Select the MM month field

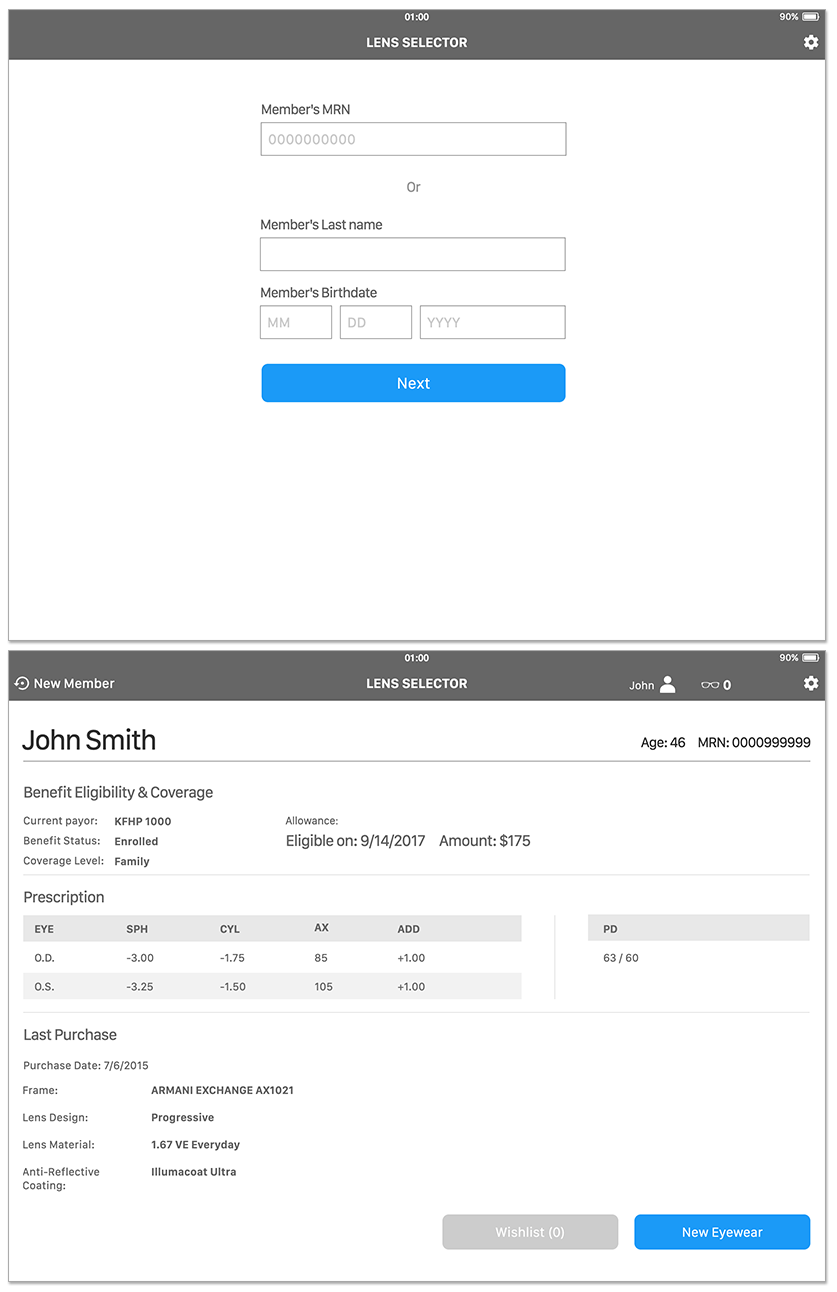click(x=295, y=322)
